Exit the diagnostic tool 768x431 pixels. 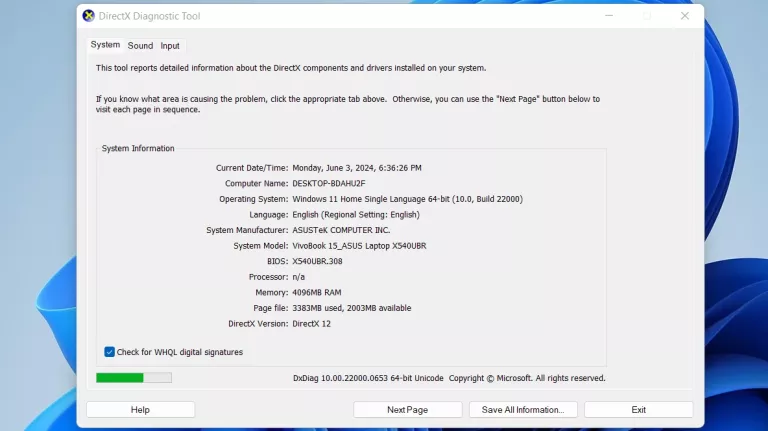tap(638, 409)
